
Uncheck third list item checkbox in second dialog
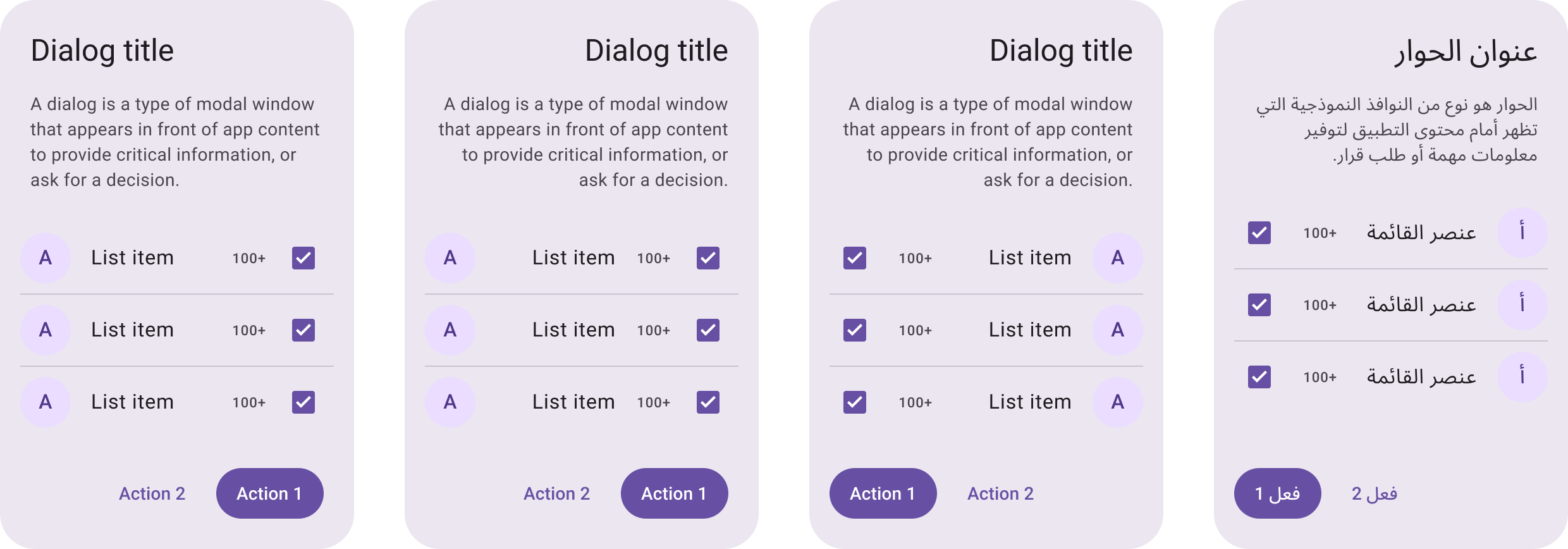708,402
